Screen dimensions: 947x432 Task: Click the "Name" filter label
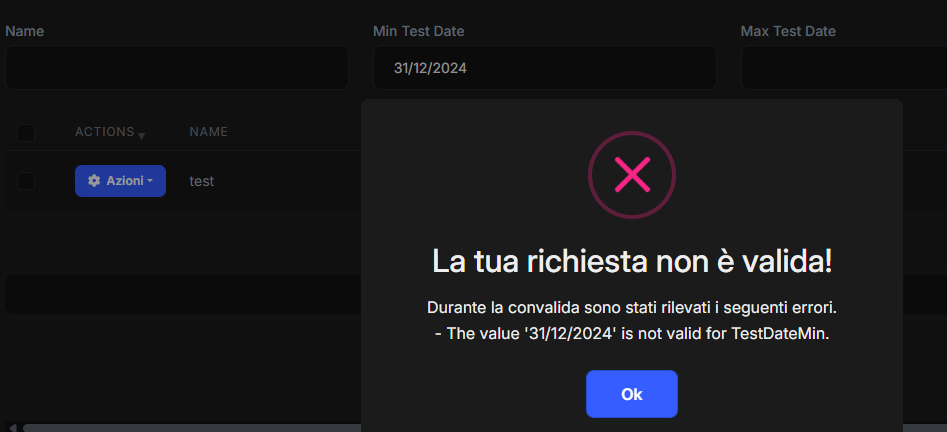tap(24, 31)
